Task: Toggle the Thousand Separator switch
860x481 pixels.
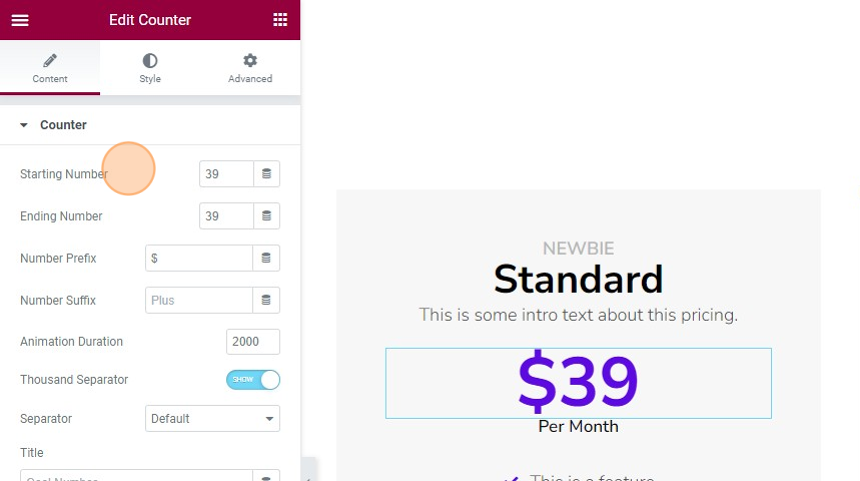Action: click(x=253, y=380)
